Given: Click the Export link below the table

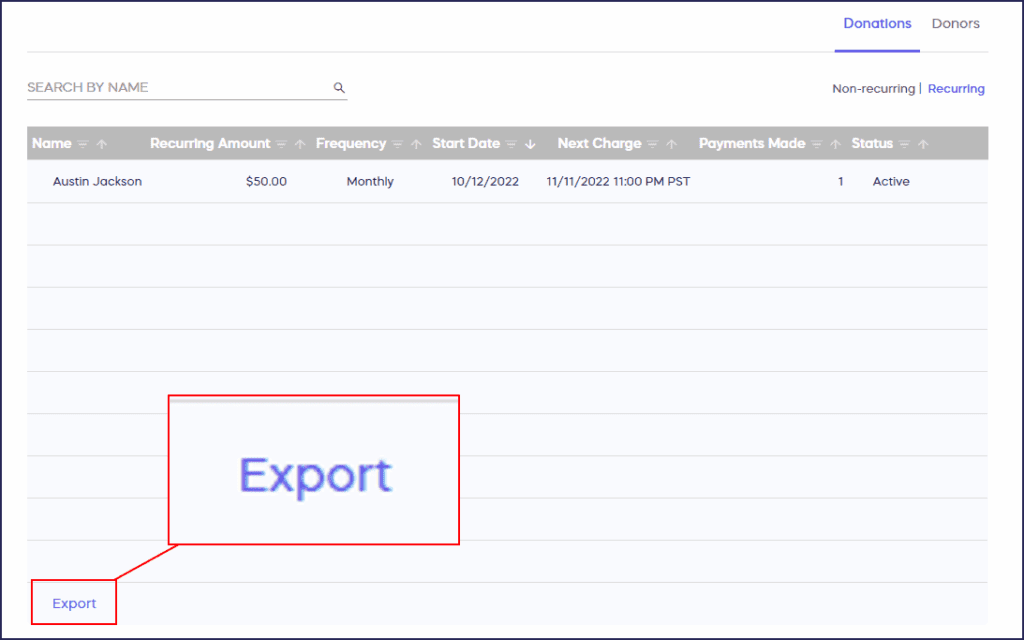Looking at the screenshot, I should coord(74,603).
